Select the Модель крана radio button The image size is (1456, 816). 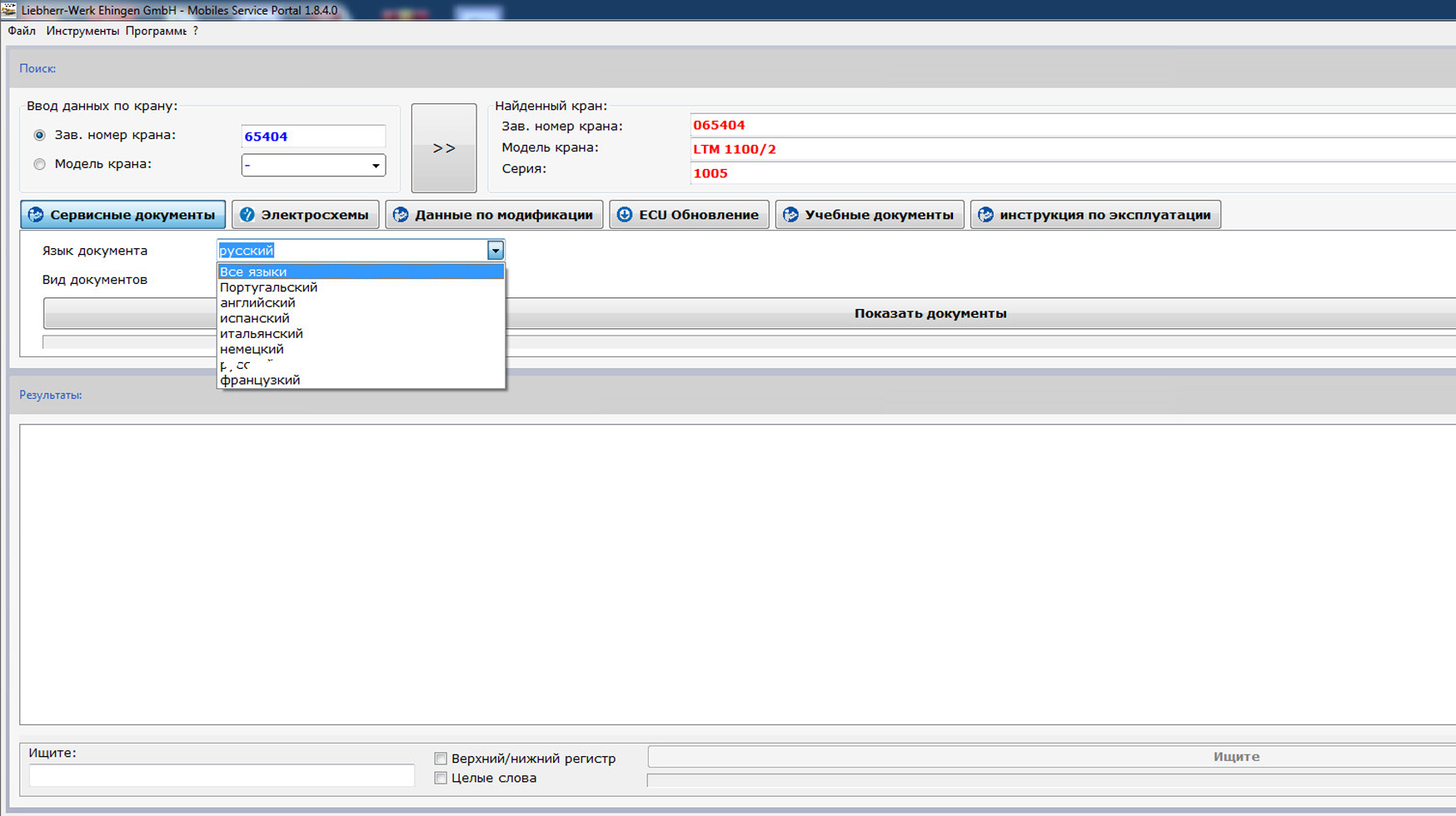[x=40, y=164]
